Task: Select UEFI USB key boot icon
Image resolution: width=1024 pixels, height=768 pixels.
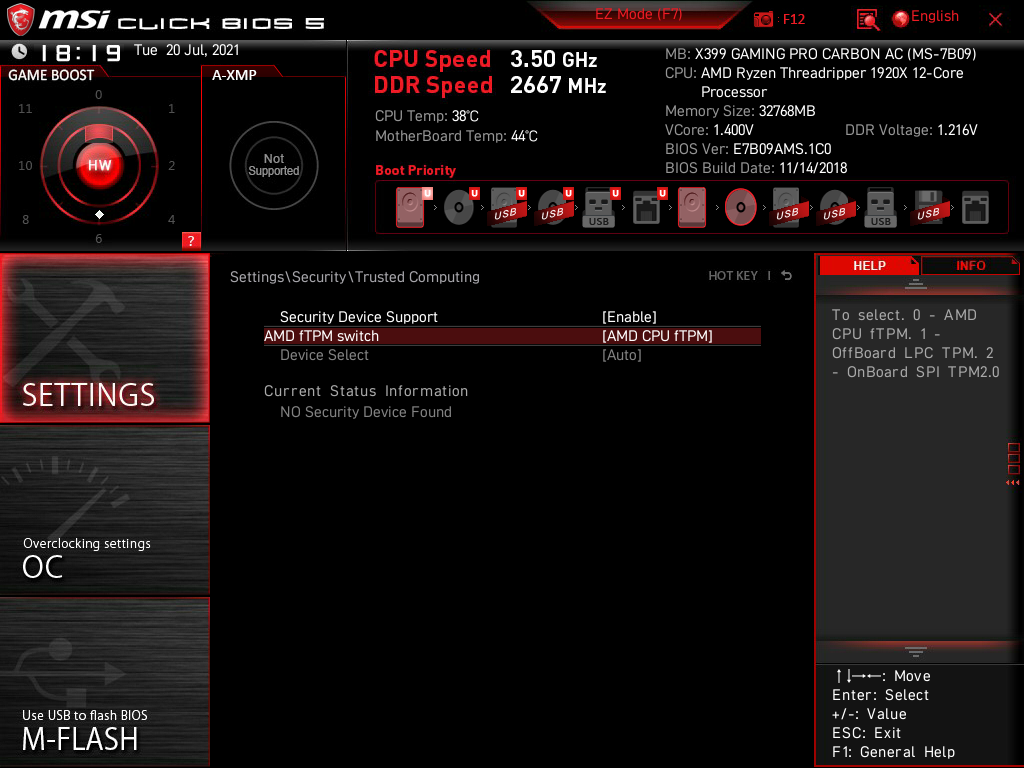Action: 601,207
